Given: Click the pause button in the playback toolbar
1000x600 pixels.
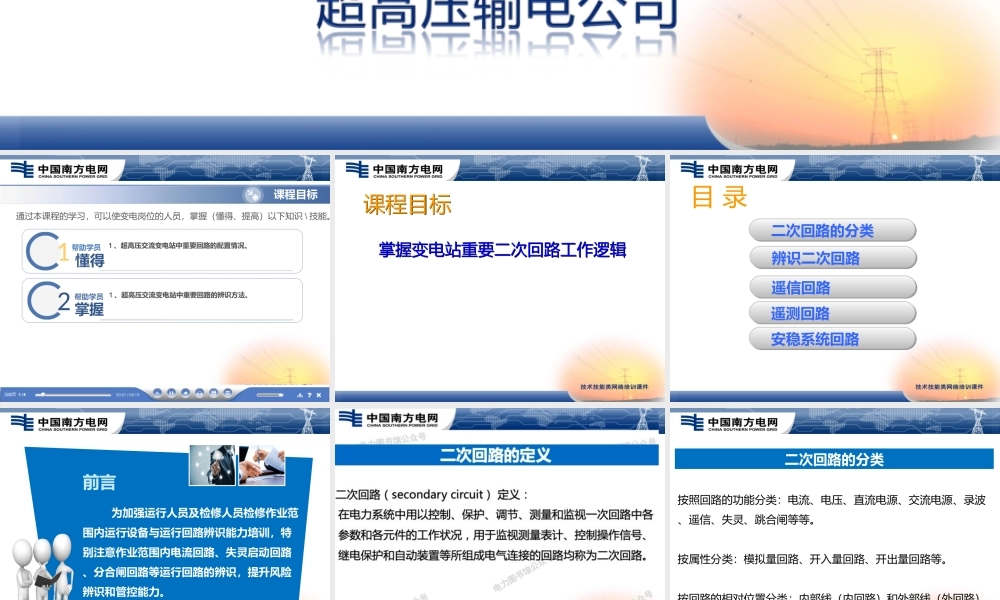Looking at the screenshot, I should tap(171, 394).
